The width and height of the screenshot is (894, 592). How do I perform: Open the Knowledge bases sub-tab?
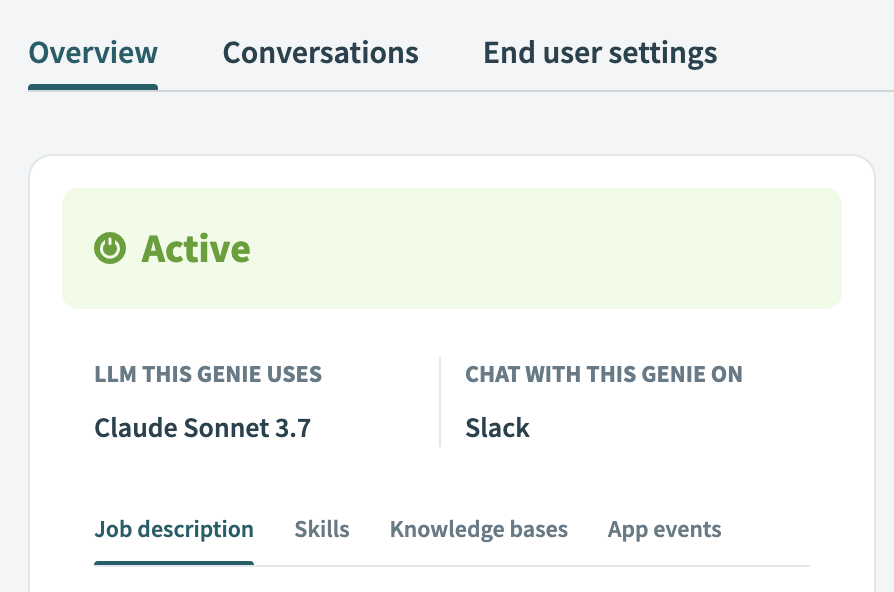[x=478, y=529]
